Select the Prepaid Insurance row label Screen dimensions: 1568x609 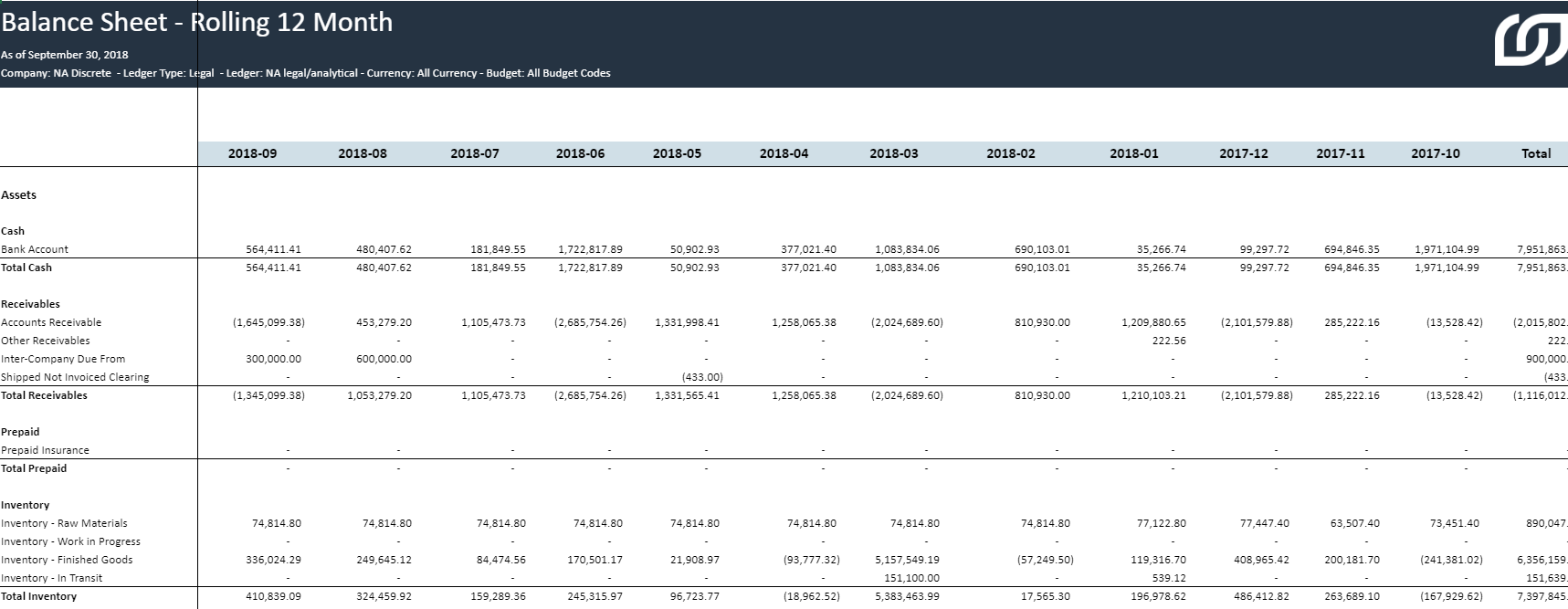coord(45,450)
